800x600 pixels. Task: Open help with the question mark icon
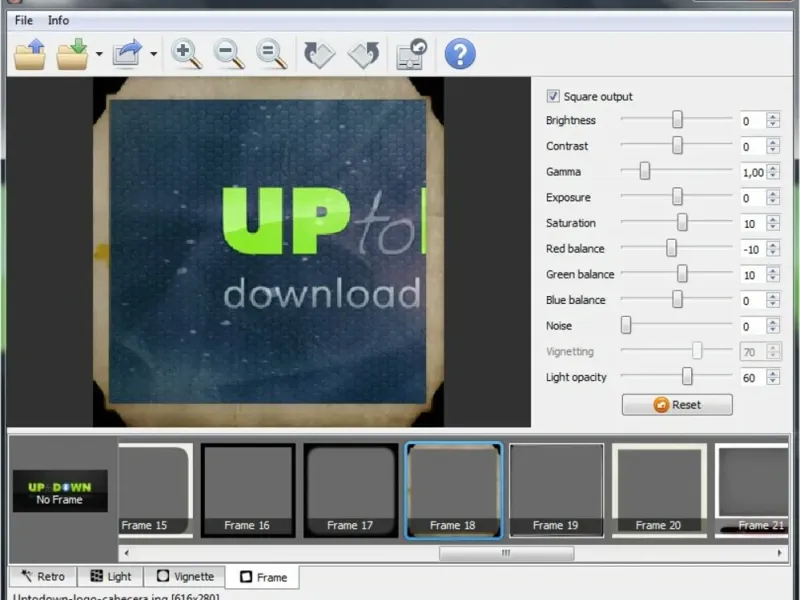tap(459, 54)
